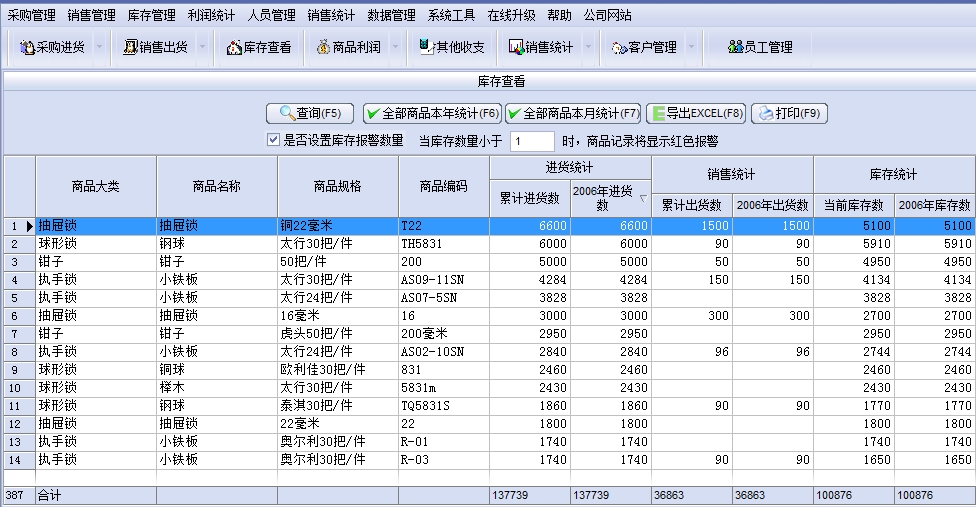Open the 库存管理 menu

tap(152, 15)
